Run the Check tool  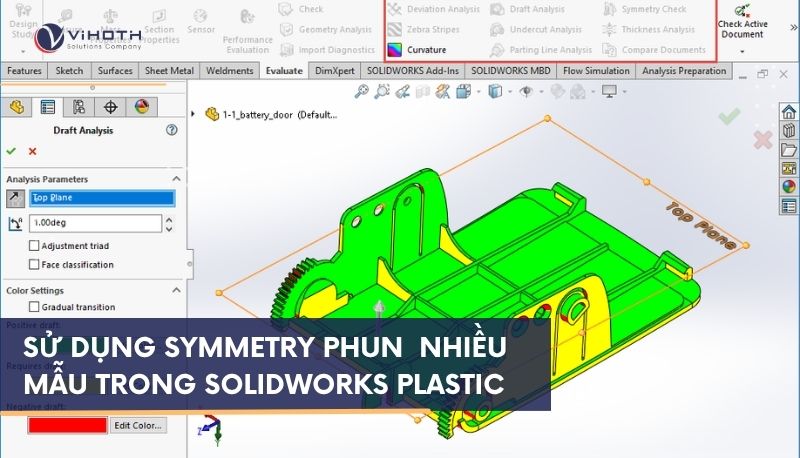(302, 9)
